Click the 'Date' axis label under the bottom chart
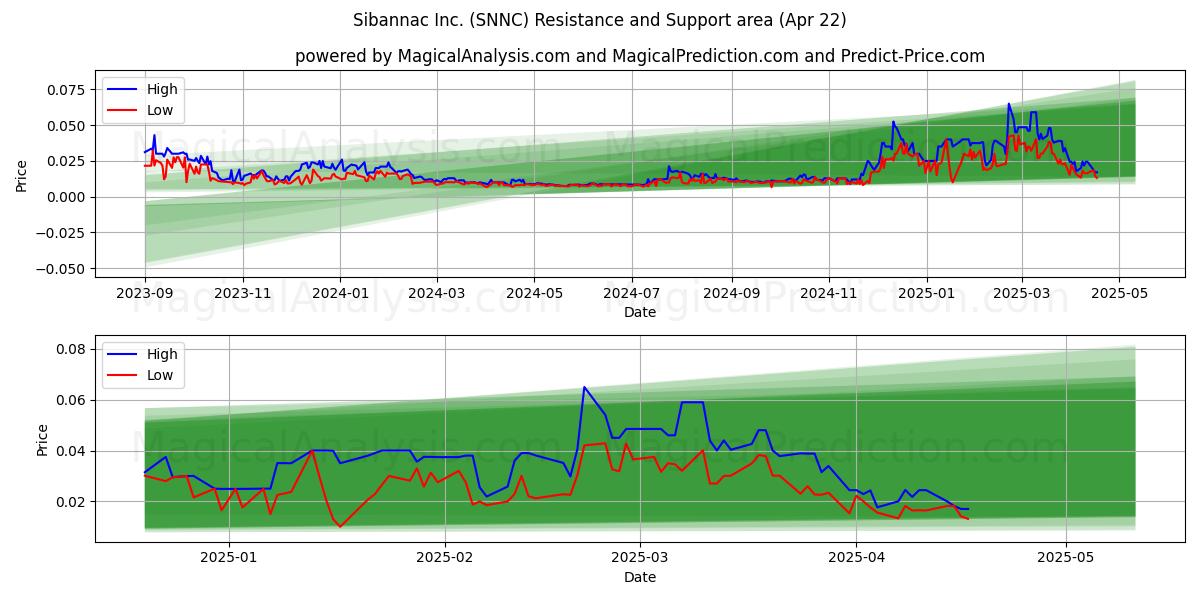 point(640,577)
